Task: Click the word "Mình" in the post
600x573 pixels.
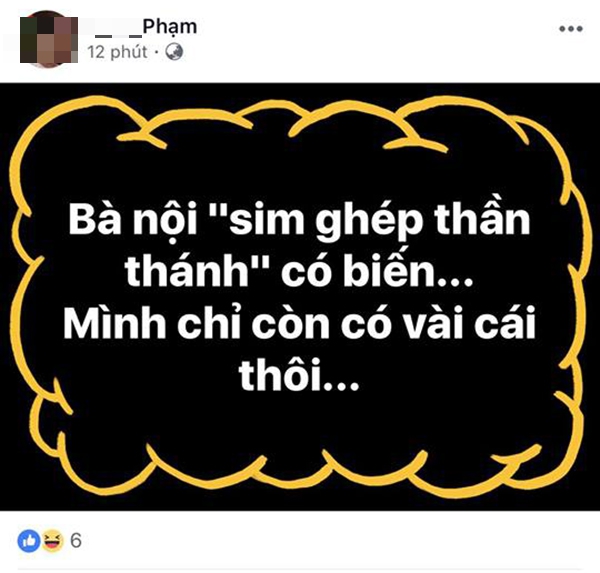Action: click(x=114, y=323)
